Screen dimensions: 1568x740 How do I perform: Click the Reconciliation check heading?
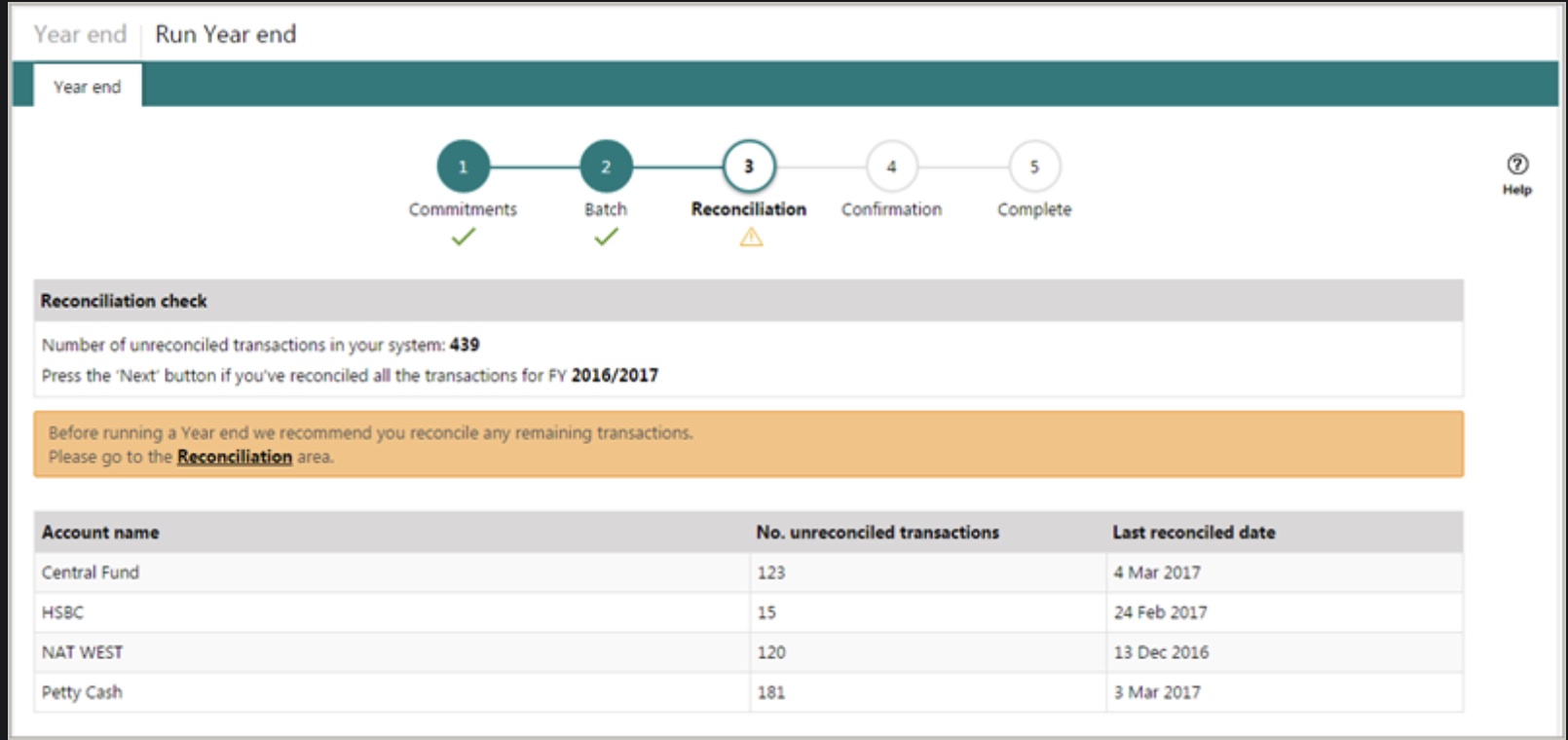pos(124,301)
